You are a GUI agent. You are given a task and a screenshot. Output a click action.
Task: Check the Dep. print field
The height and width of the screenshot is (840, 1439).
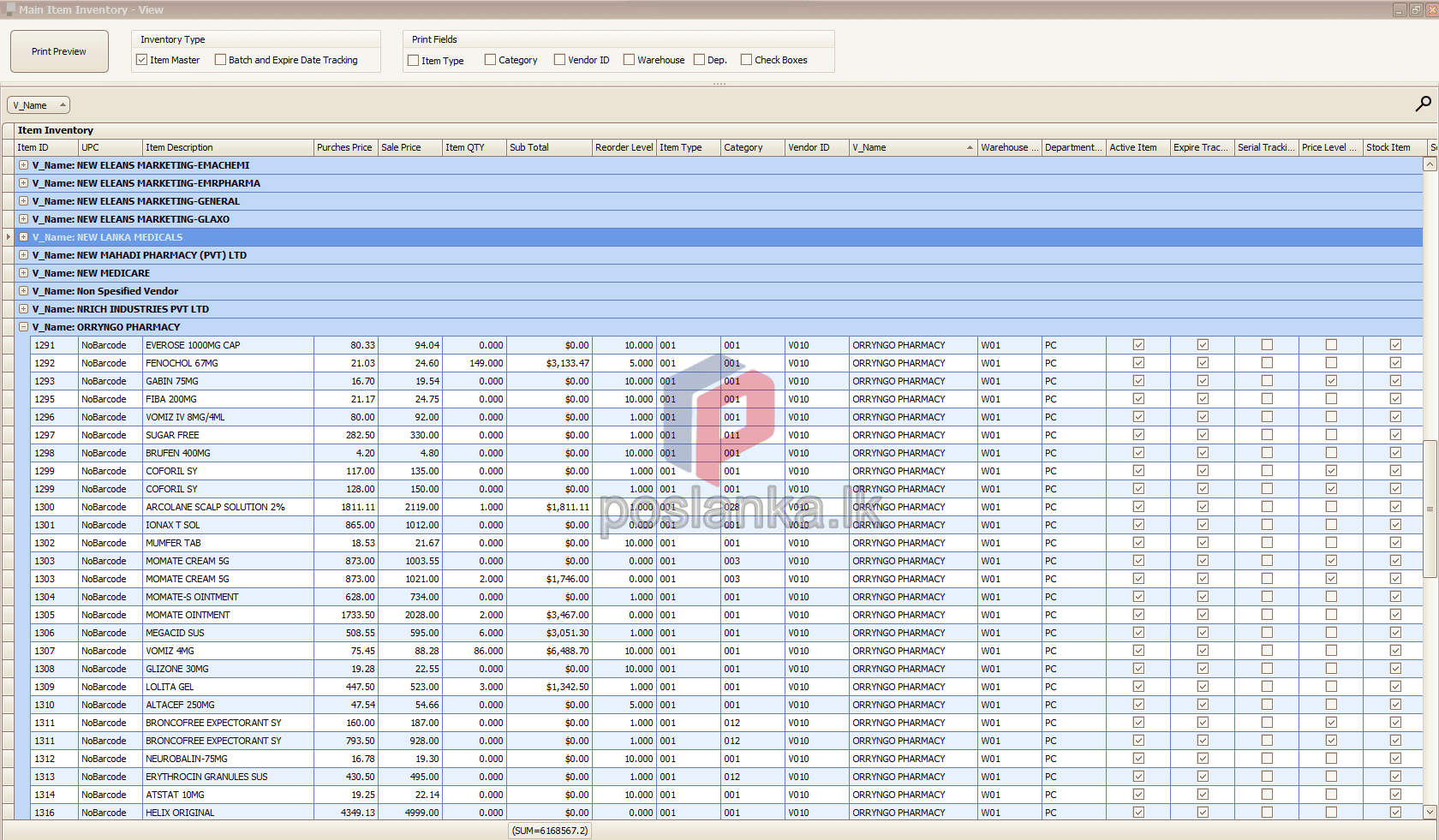coord(699,60)
